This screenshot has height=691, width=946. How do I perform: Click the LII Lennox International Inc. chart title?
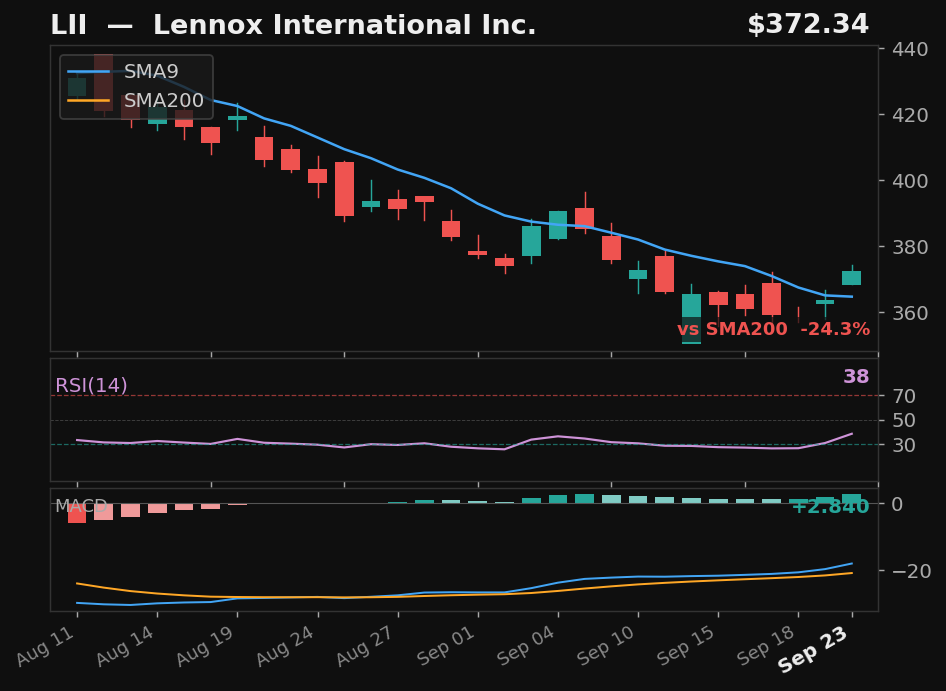click(x=293, y=25)
